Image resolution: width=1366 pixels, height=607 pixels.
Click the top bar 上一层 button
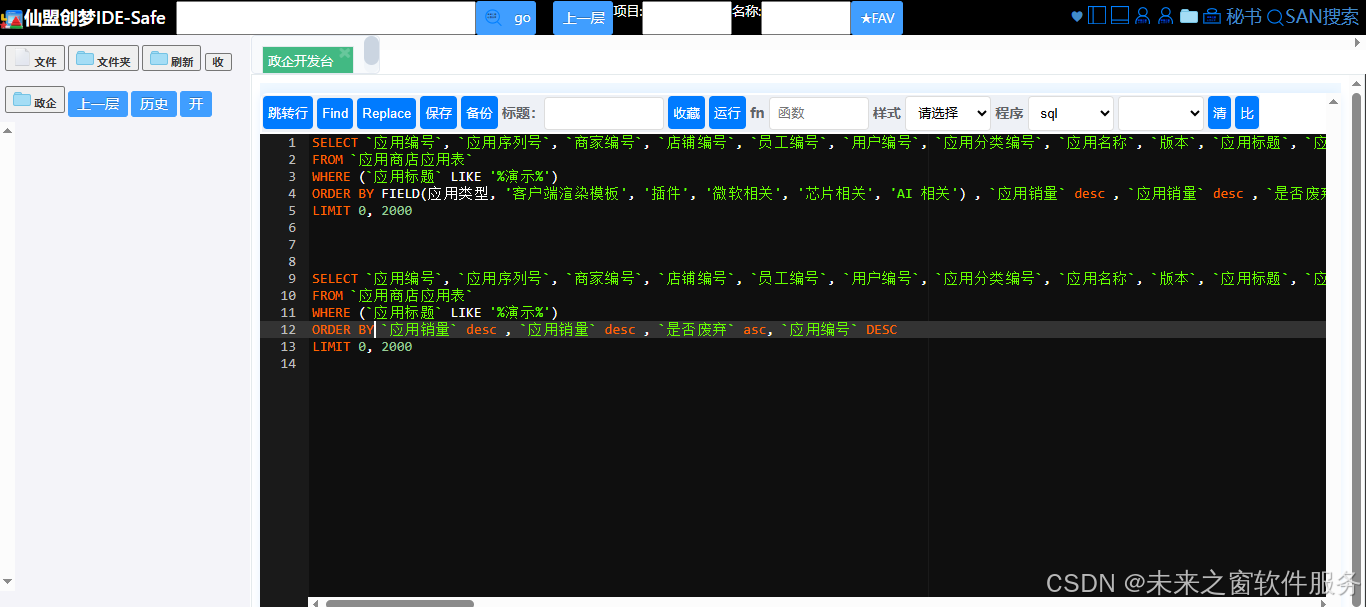coord(583,18)
